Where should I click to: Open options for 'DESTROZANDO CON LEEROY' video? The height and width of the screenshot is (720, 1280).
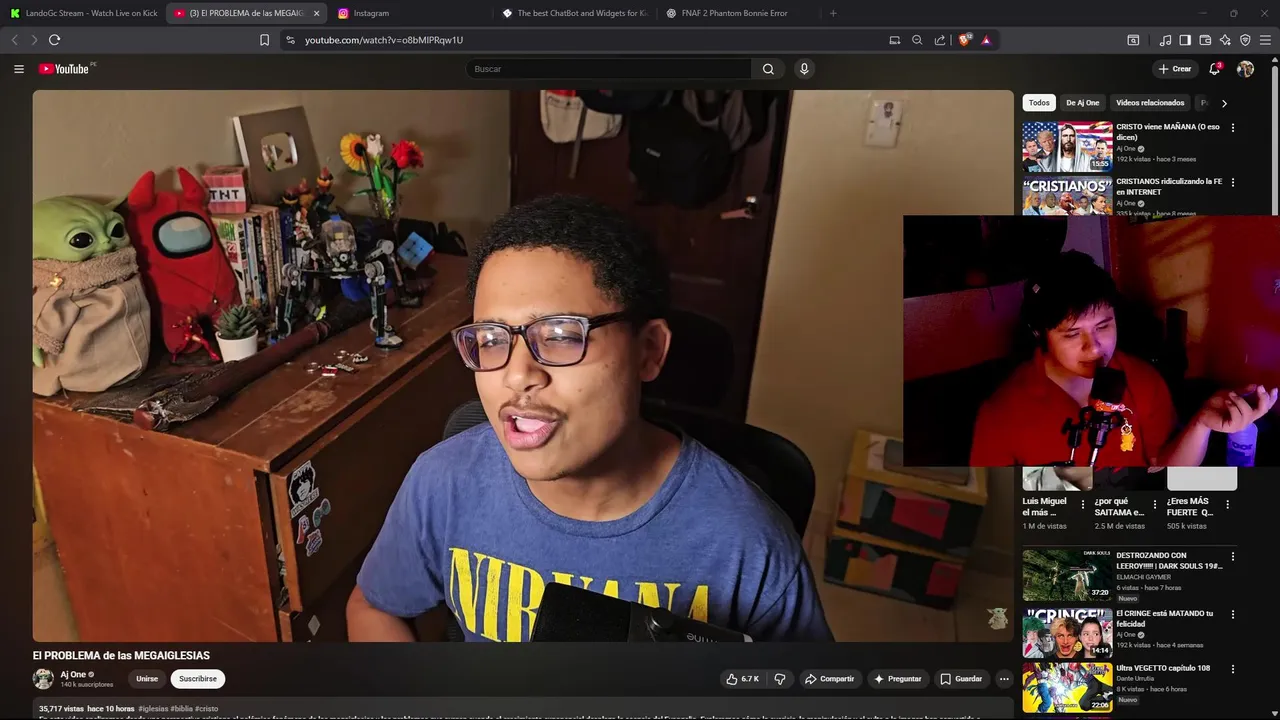(1232, 557)
